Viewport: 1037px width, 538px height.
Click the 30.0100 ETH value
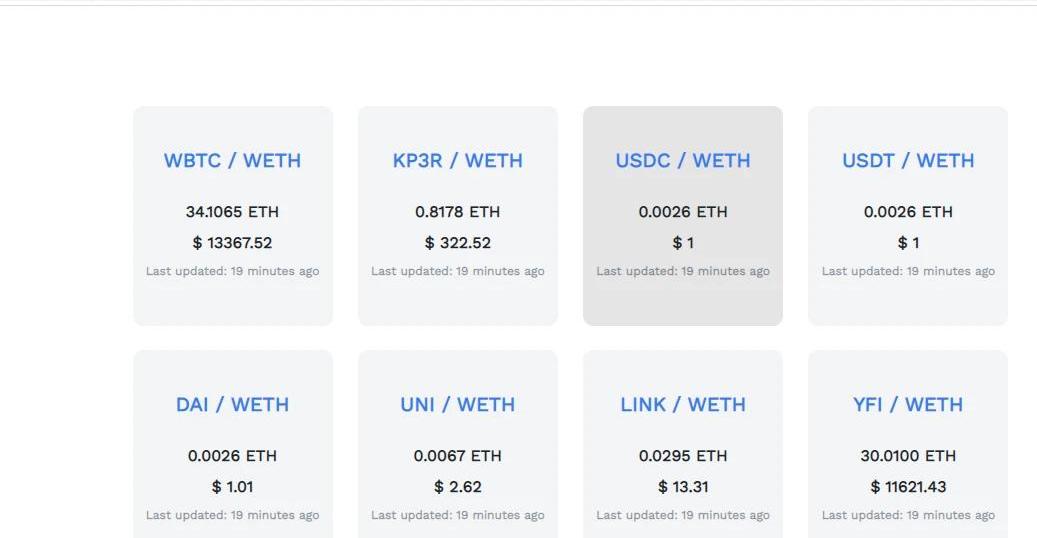(x=908, y=456)
